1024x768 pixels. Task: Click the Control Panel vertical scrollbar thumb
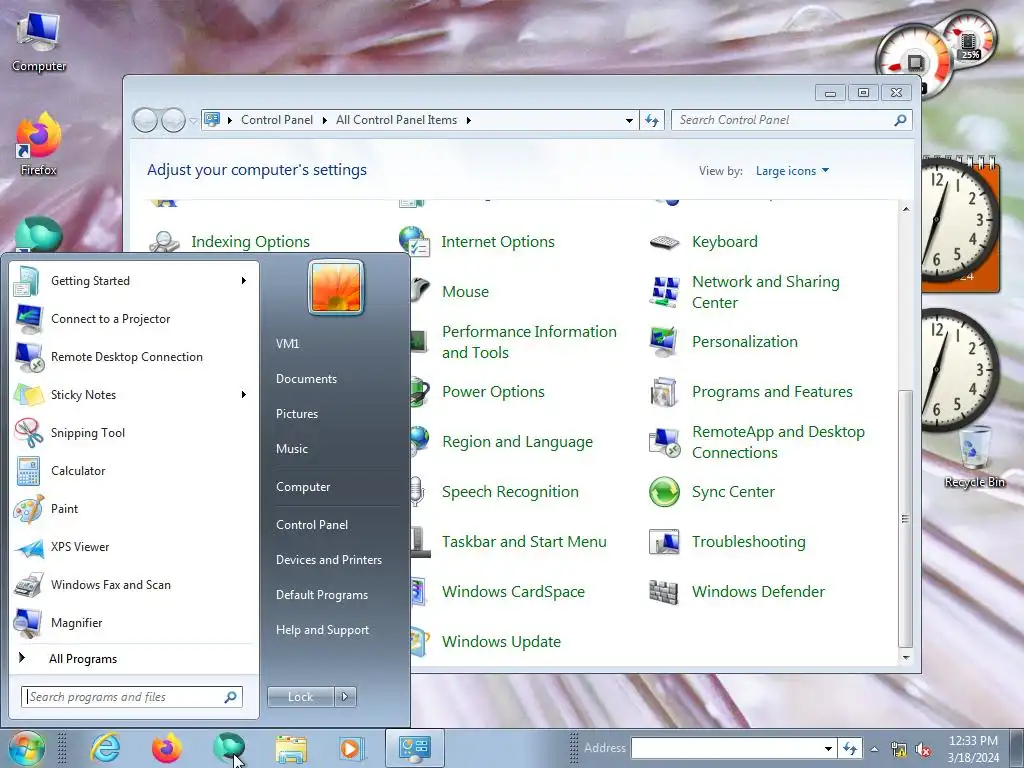(905, 518)
